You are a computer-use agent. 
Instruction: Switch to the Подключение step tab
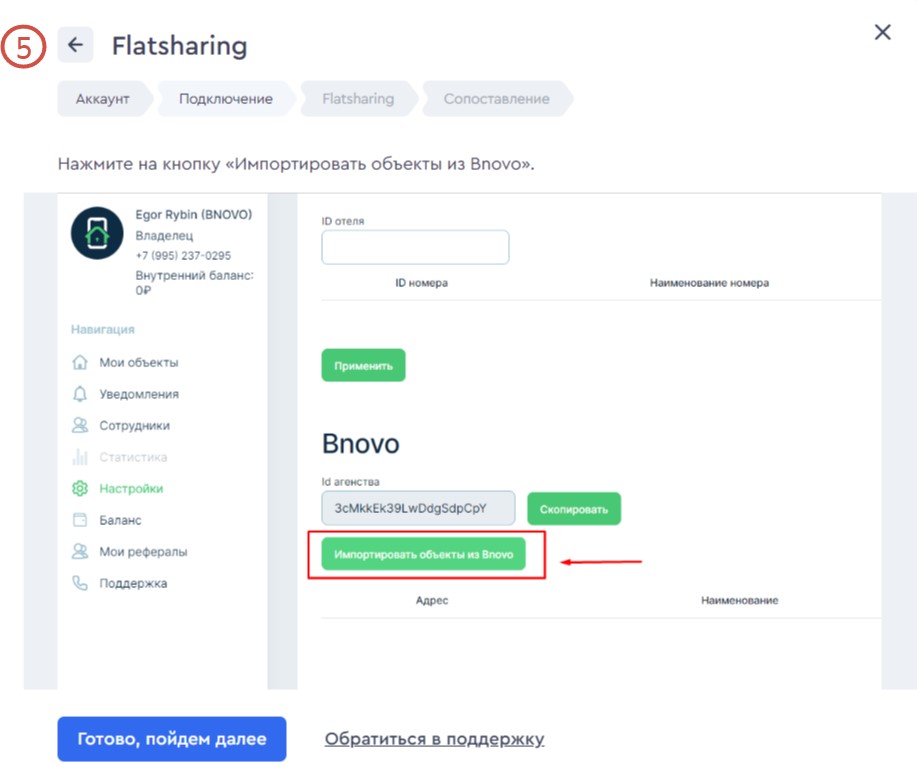225,99
